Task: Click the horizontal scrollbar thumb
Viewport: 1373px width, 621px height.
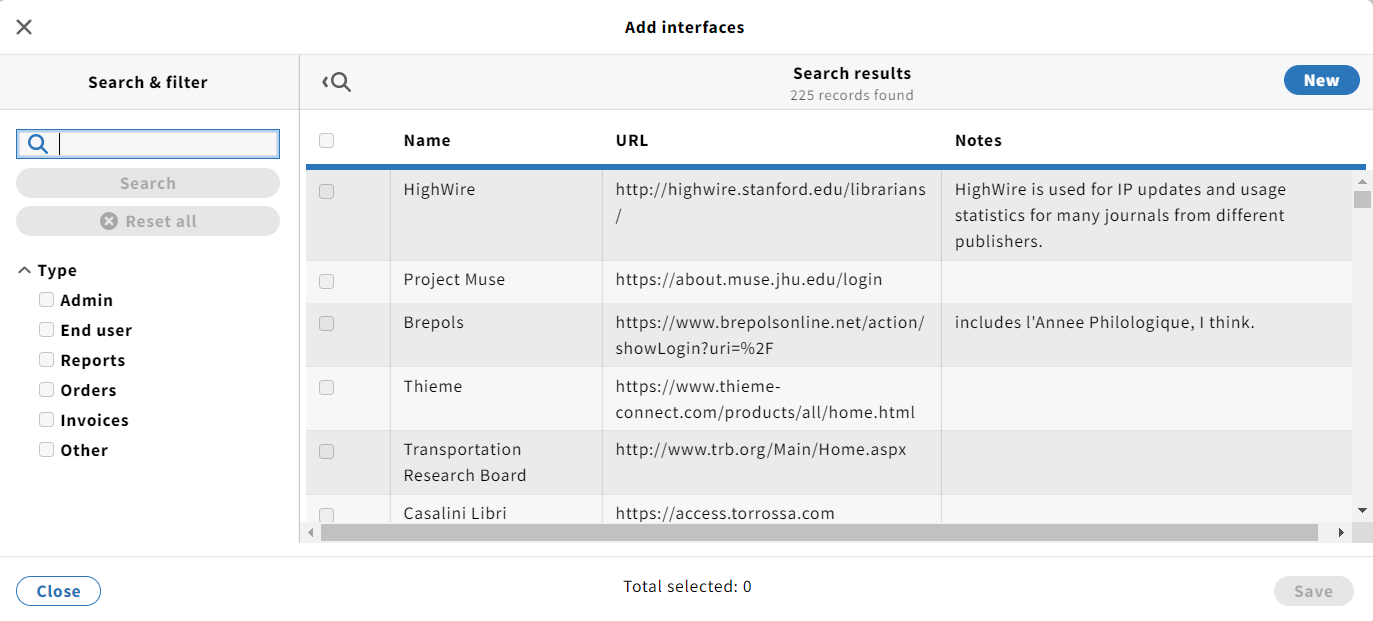Action: 819,533
